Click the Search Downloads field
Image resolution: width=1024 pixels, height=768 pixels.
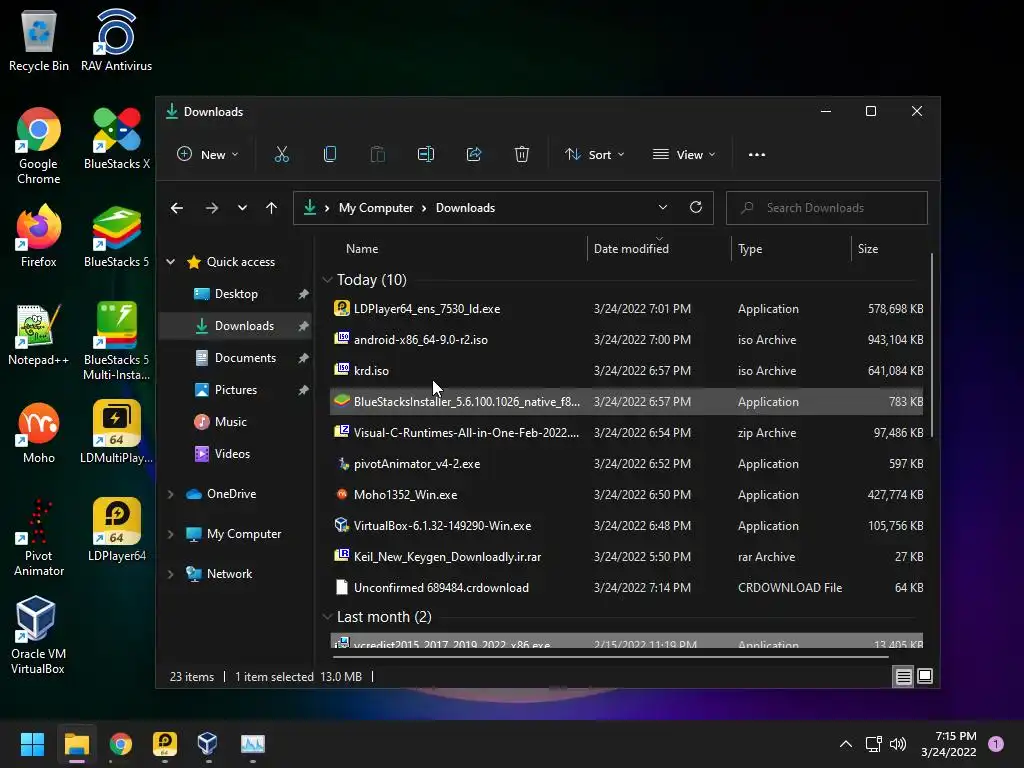click(827, 208)
